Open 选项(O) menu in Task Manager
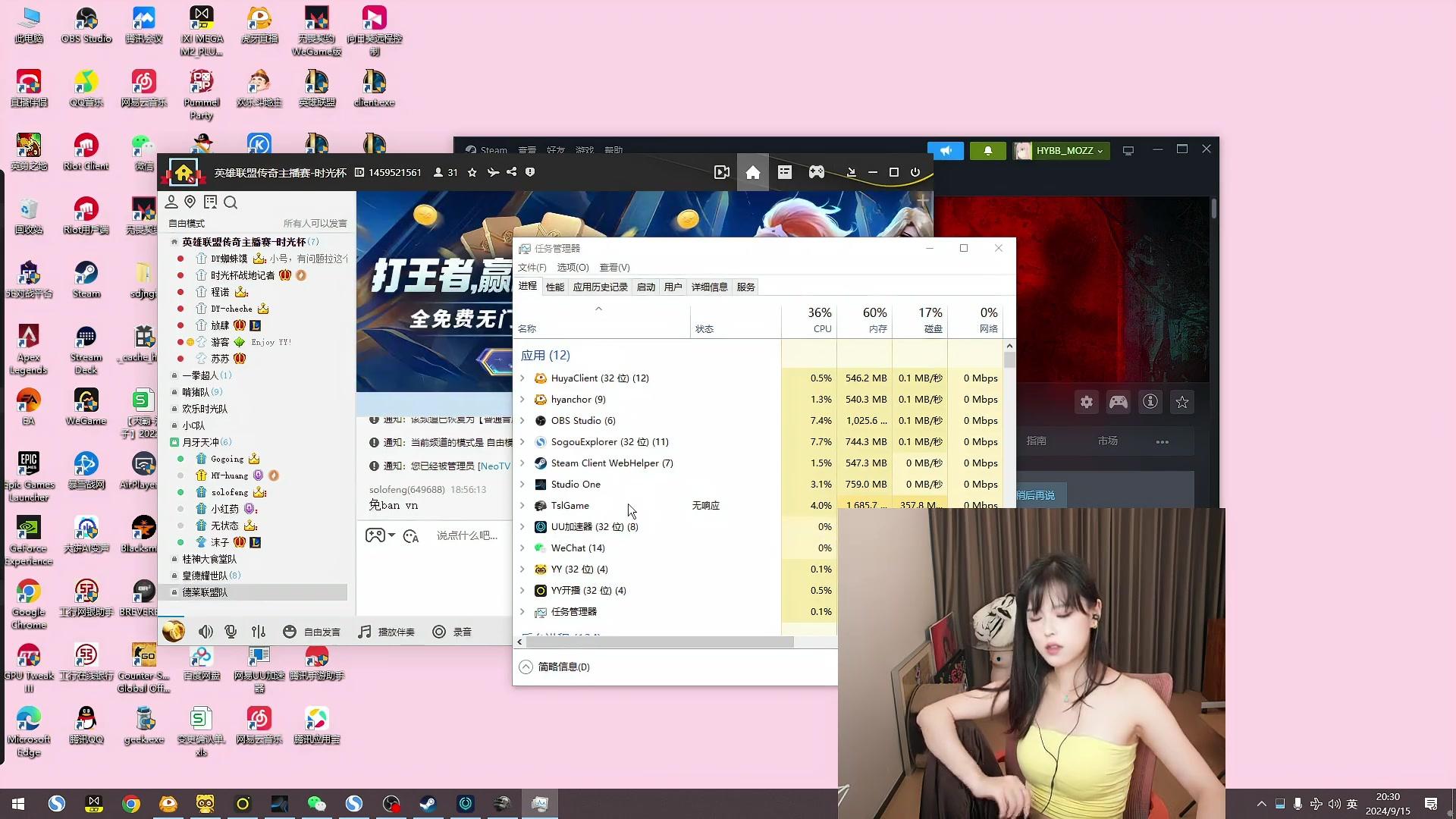The width and height of the screenshot is (1456, 819). (573, 267)
